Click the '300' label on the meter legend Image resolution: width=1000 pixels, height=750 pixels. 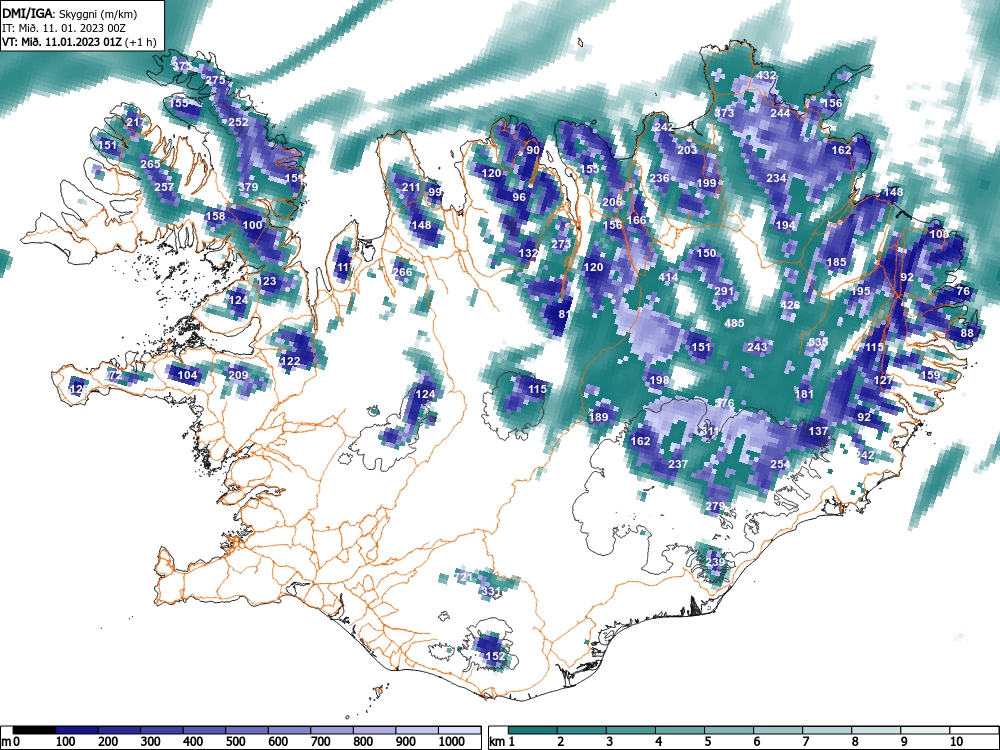[x=151, y=742]
